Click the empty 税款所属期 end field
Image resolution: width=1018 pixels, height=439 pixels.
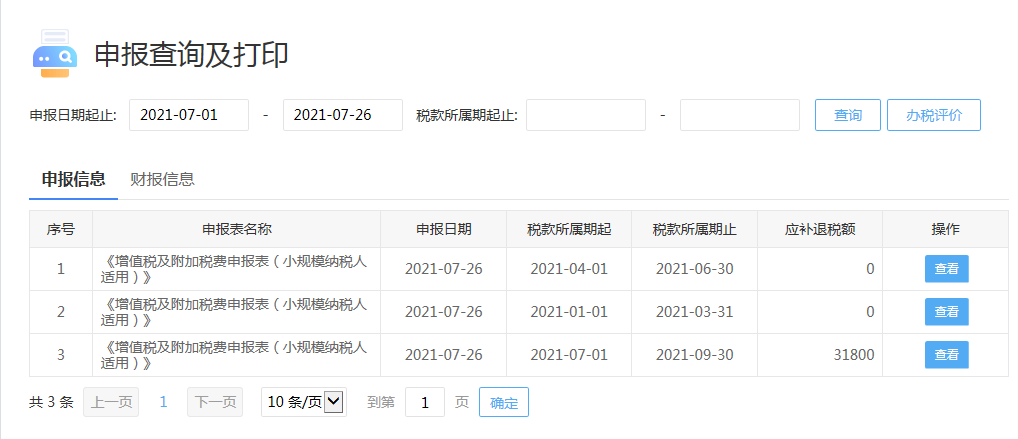(x=739, y=116)
